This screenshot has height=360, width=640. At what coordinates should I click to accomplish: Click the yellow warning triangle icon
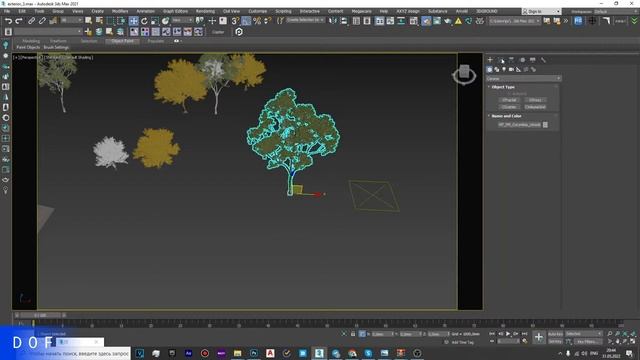[x=458, y=20]
